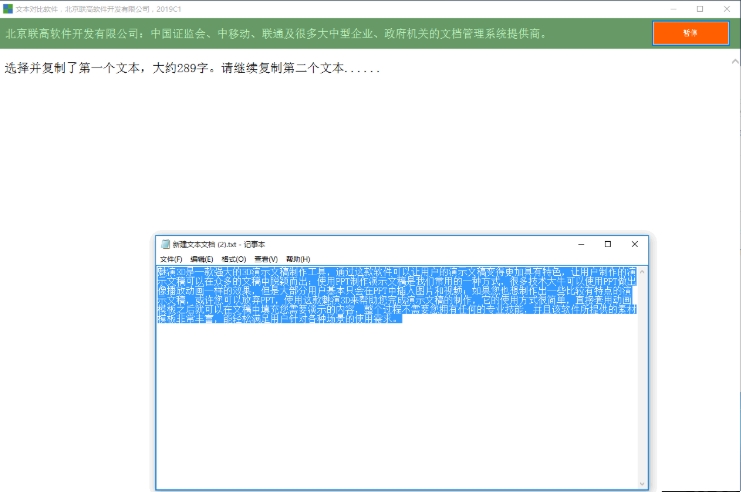Open the 编辑(E) menu in Notepad

tap(203, 259)
